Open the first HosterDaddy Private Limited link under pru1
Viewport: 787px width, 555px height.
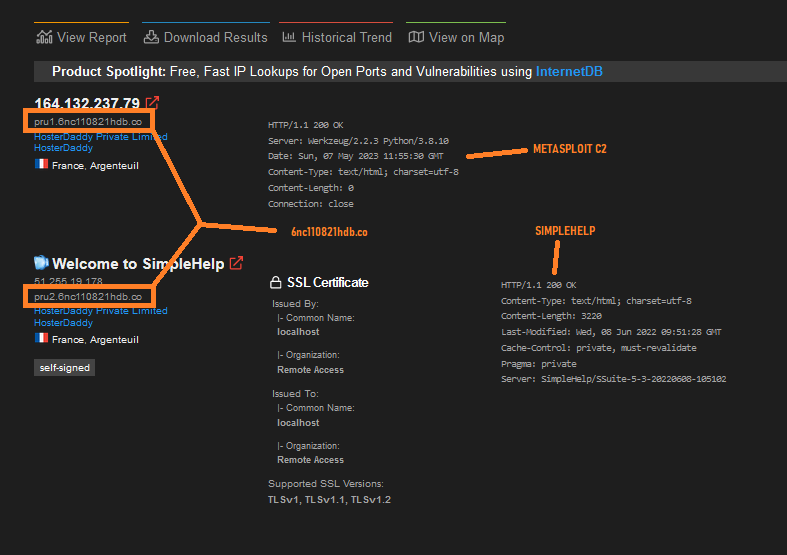100,136
